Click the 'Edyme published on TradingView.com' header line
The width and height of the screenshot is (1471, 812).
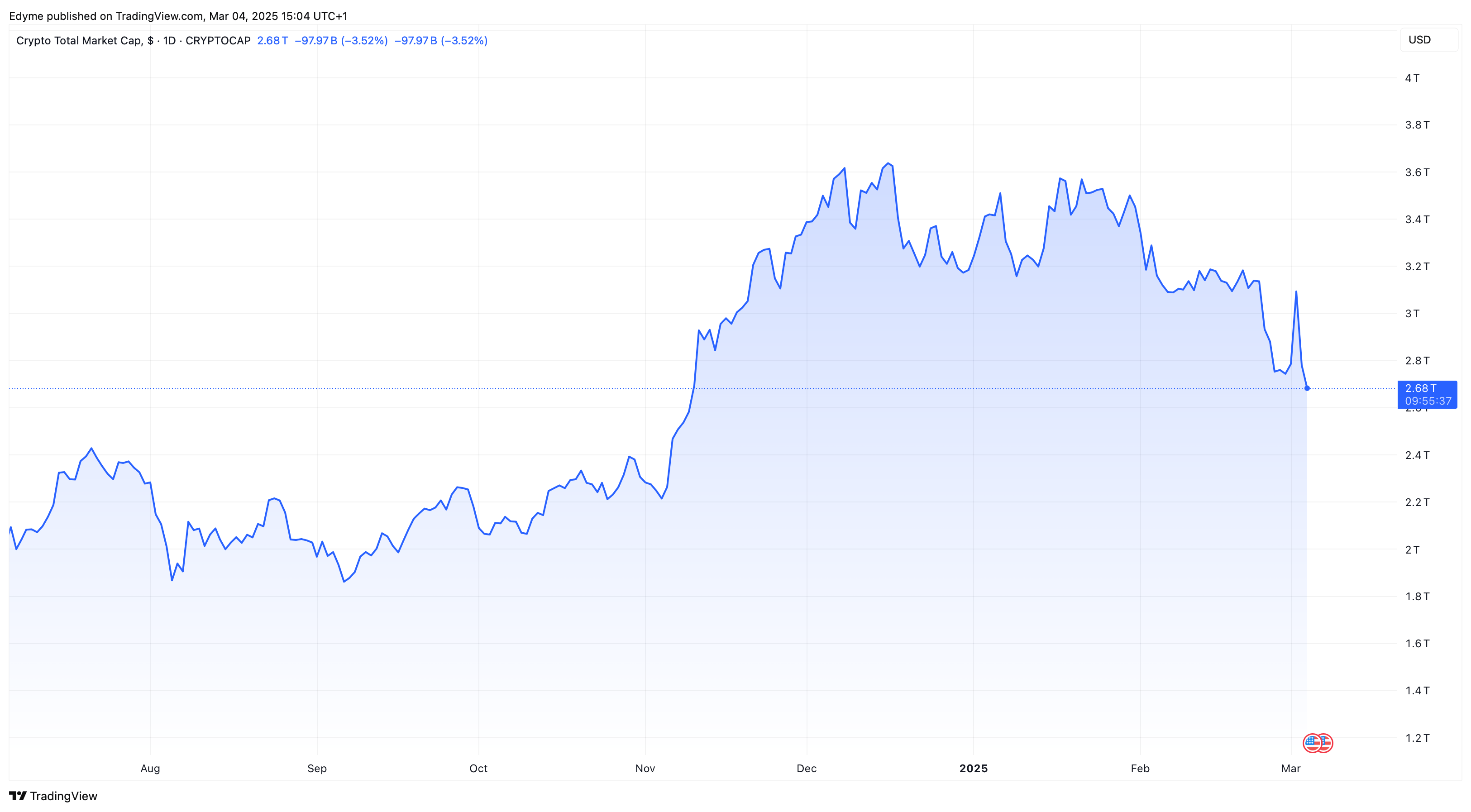(x=178, y=16)
